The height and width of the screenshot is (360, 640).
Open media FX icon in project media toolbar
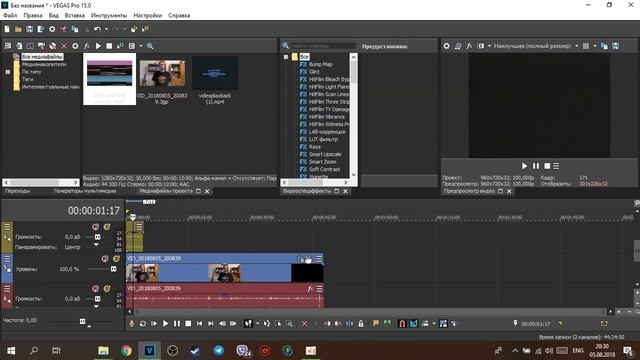pos(87,46)
